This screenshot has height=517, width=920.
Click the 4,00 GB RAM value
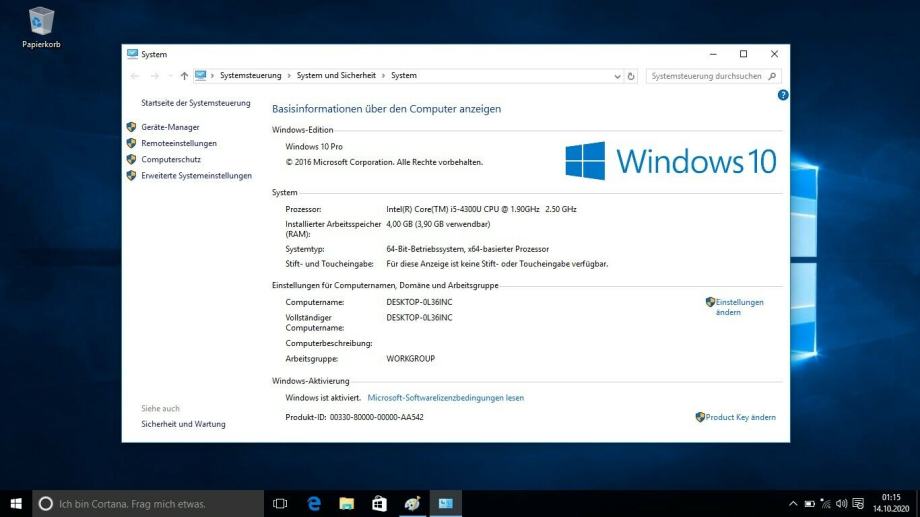click(x=438, y=224)
